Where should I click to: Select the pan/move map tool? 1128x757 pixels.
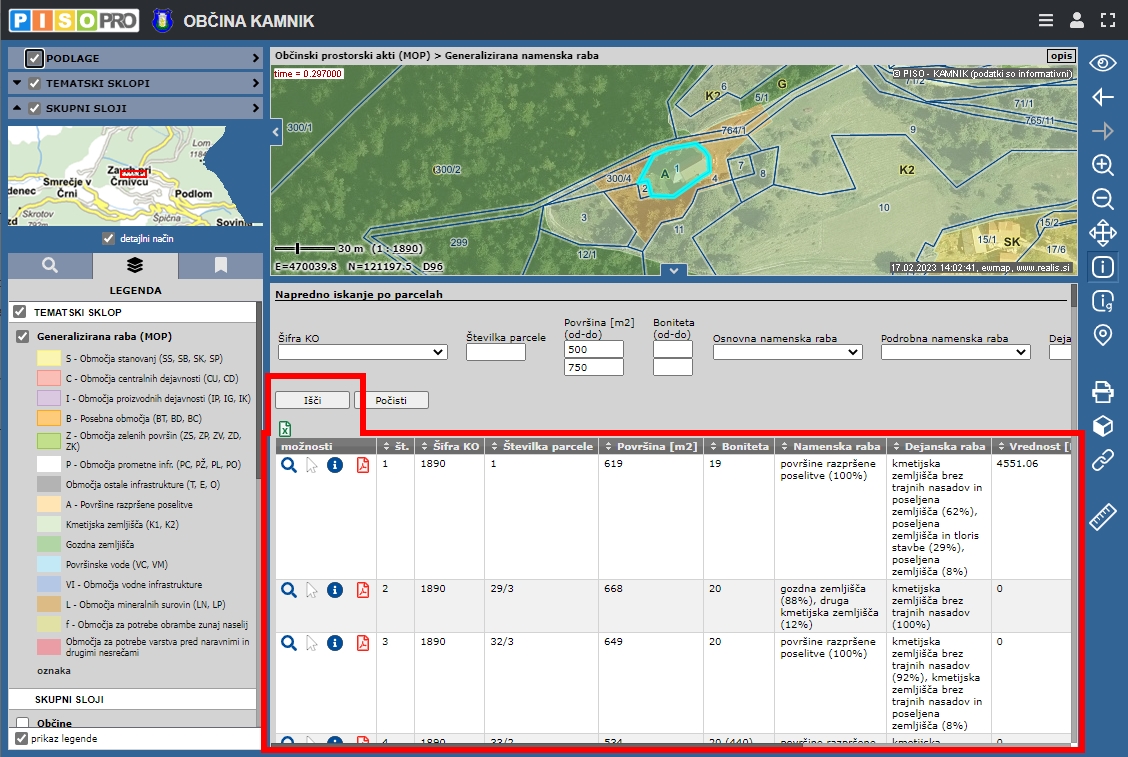(1102, 233)
